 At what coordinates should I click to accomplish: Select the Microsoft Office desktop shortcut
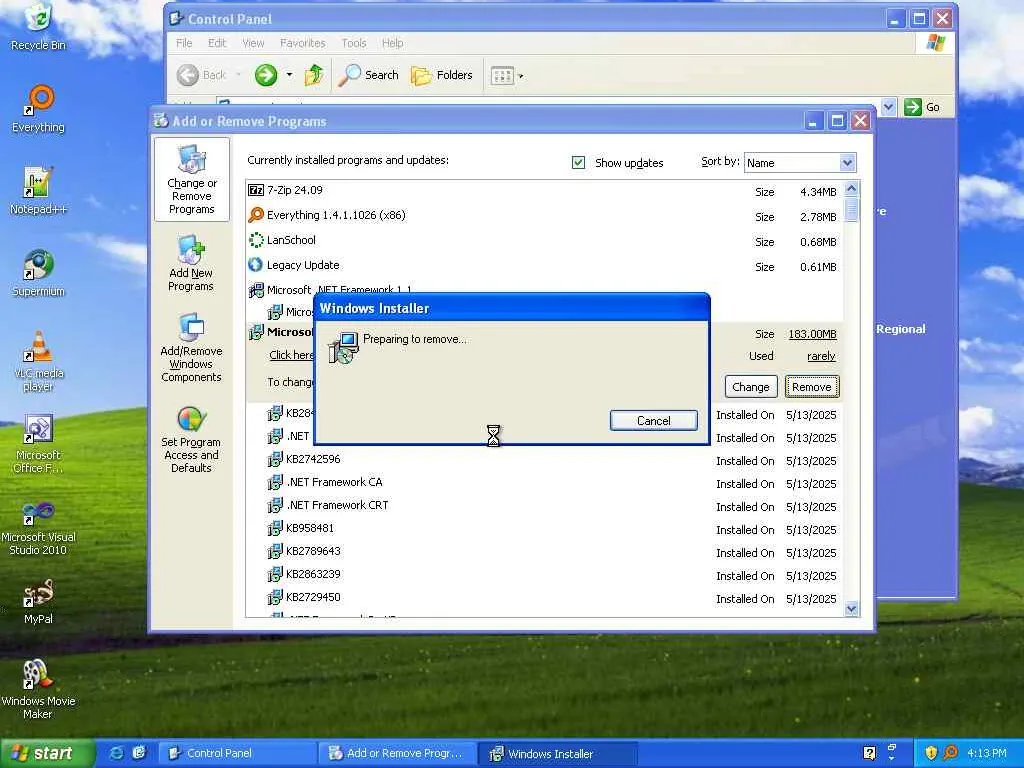click(x=39, y=443)
